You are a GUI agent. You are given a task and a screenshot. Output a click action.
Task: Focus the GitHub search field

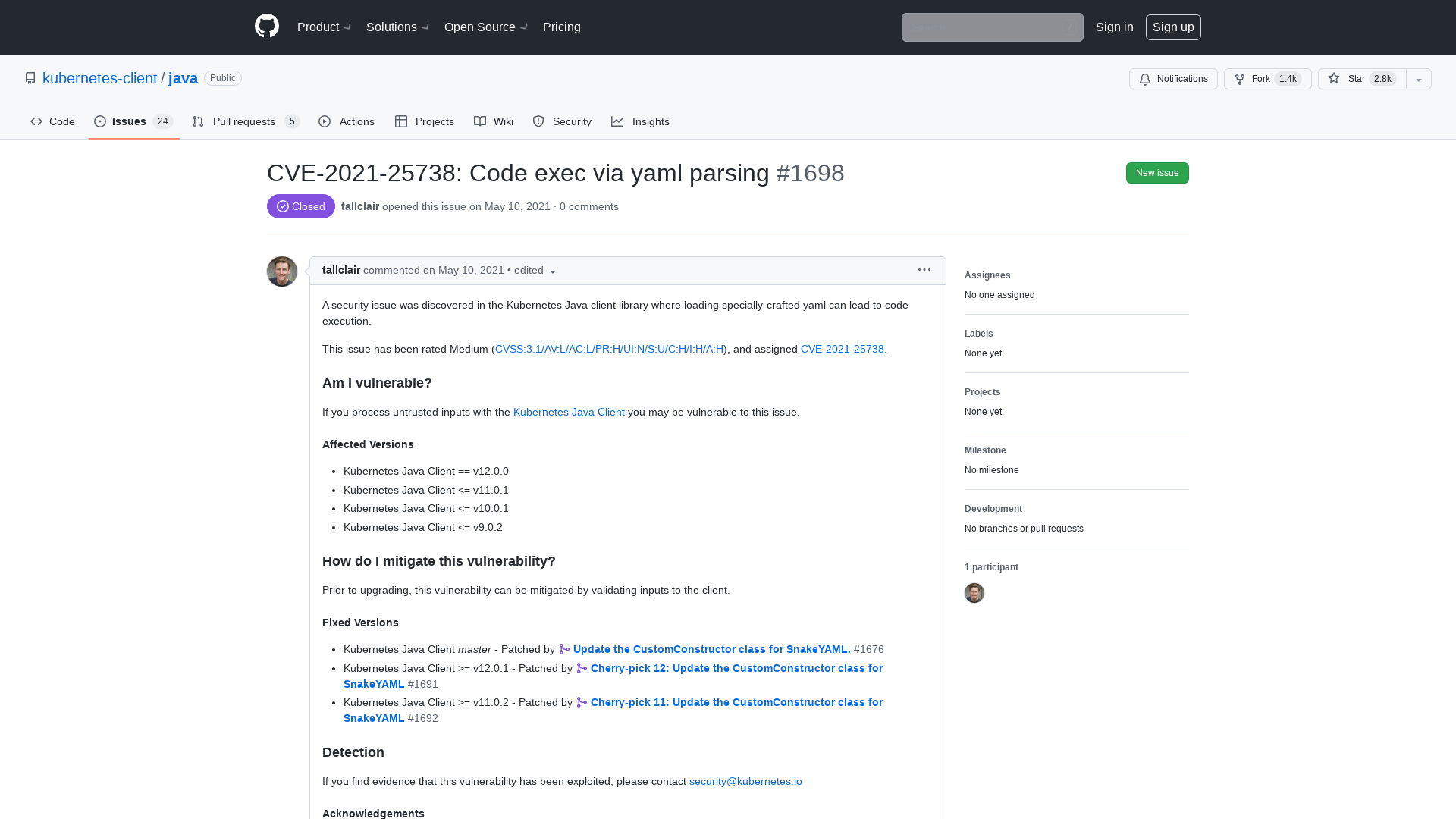pos(992,27)
